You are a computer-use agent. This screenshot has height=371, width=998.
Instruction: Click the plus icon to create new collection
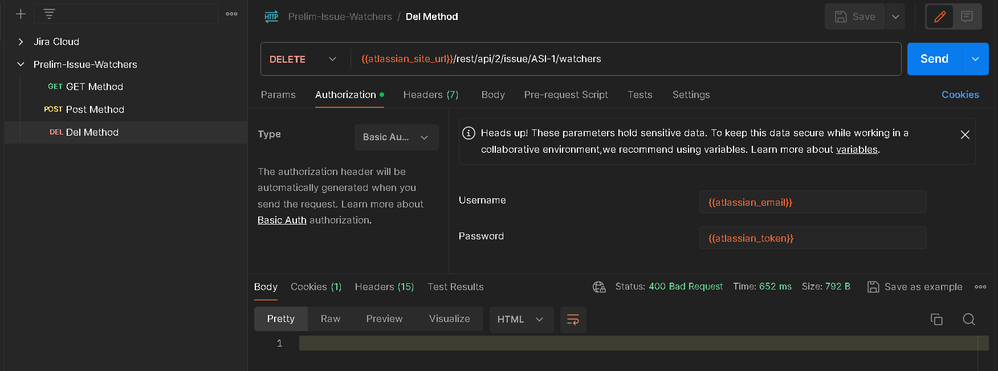tap(20, 13)
